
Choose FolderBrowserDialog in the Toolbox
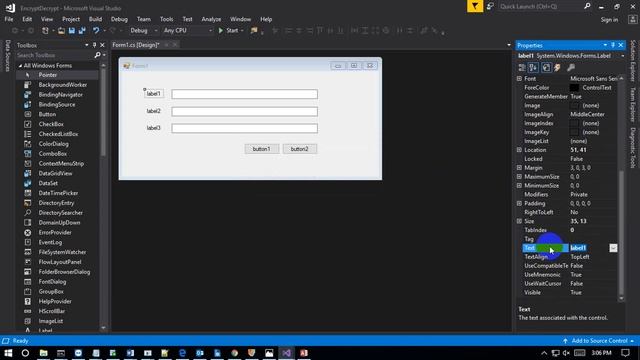point(64,272)
